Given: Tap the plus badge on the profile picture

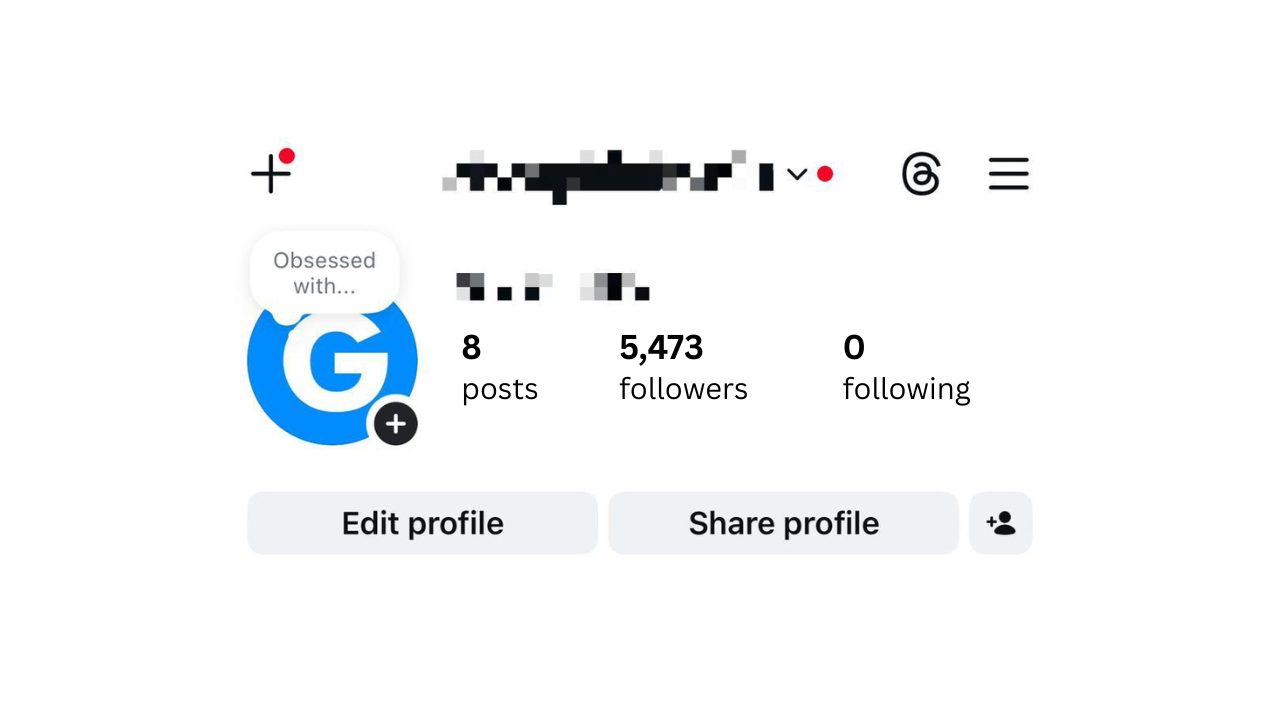Looking at the screenshot, I should tap(396, 424).
